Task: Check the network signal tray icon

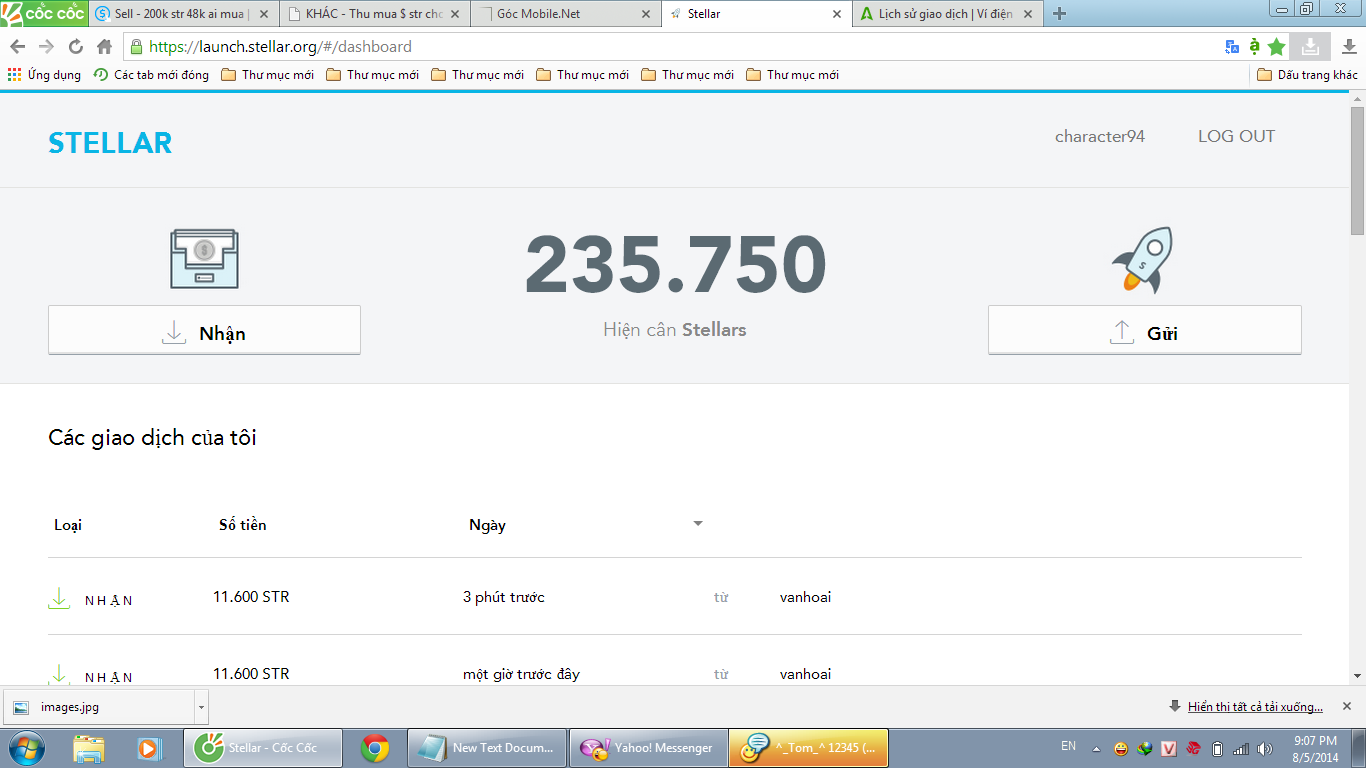Action: click(1241, 748)
